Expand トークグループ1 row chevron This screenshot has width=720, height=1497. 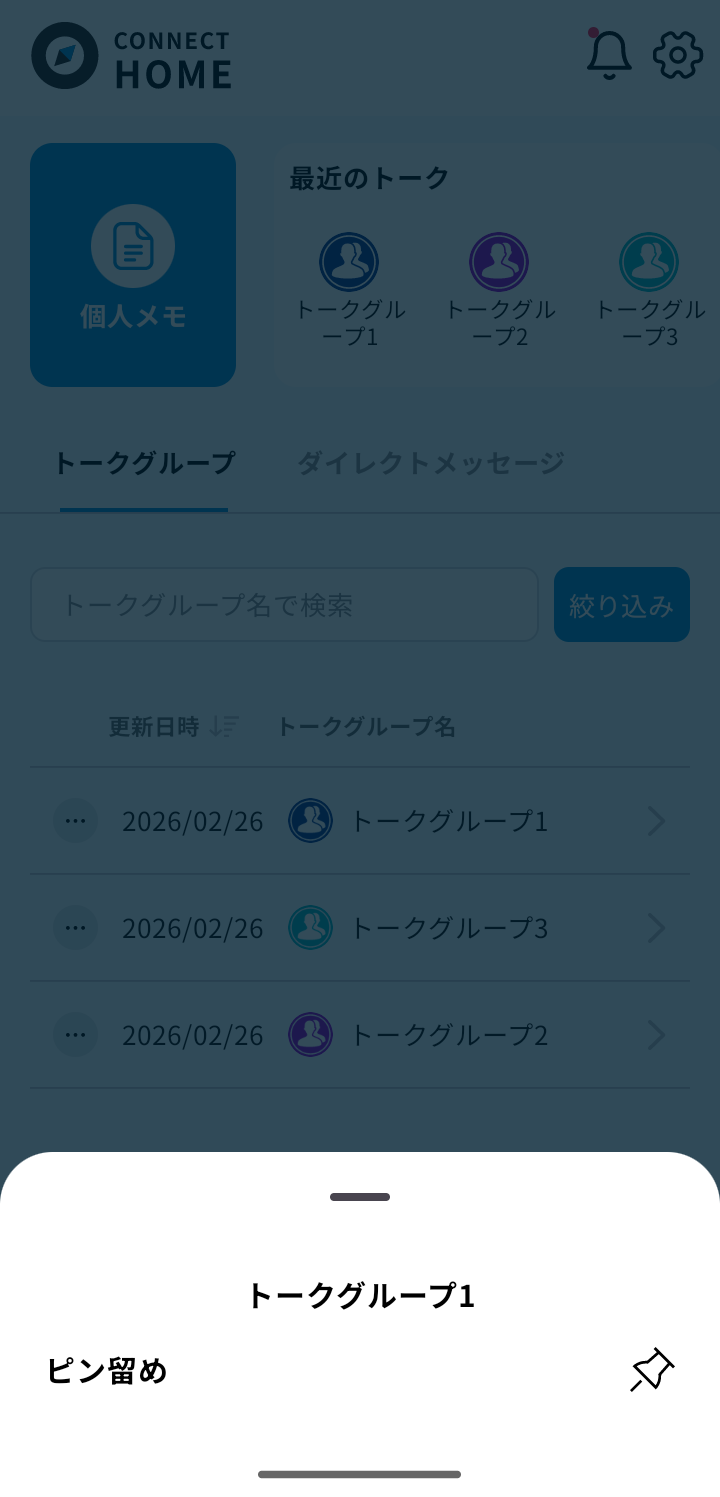pos(656,821)
